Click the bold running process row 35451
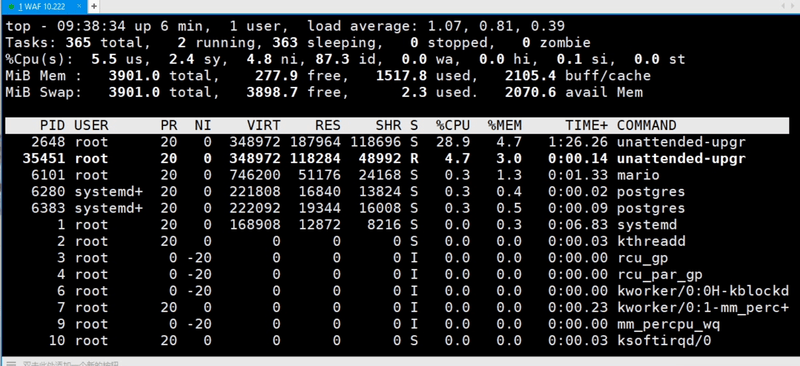Viewport: 800px width, 366px height. click(x=398, y=159)
